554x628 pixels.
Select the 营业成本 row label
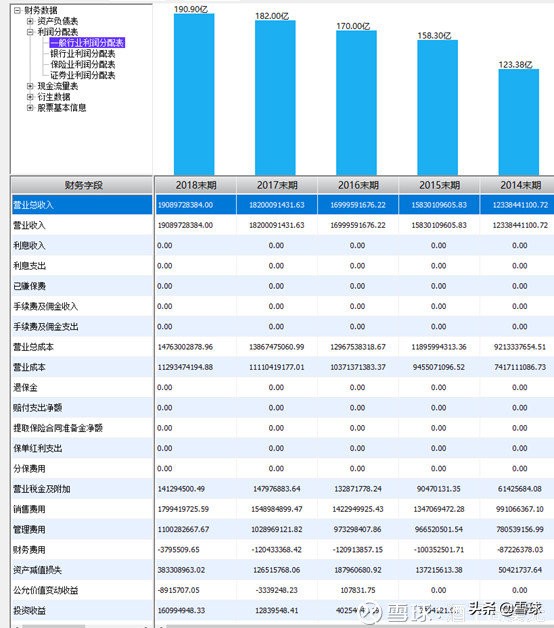[29, 367]
